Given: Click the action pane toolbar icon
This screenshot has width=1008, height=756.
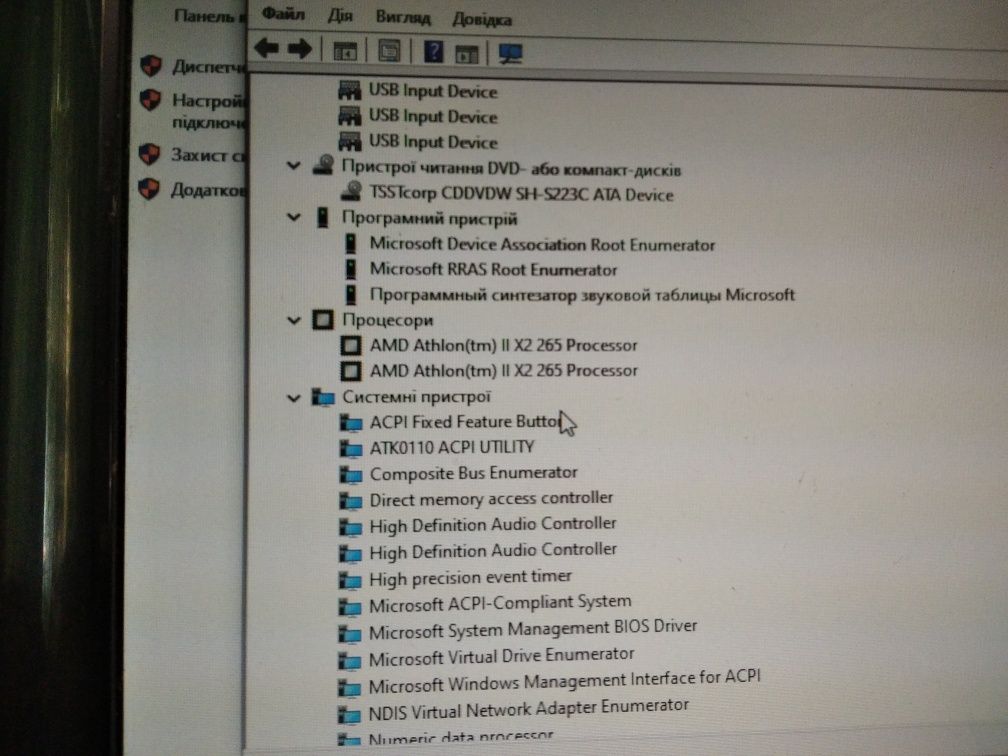Looking at the screenshot, I should tap(467, 53).
